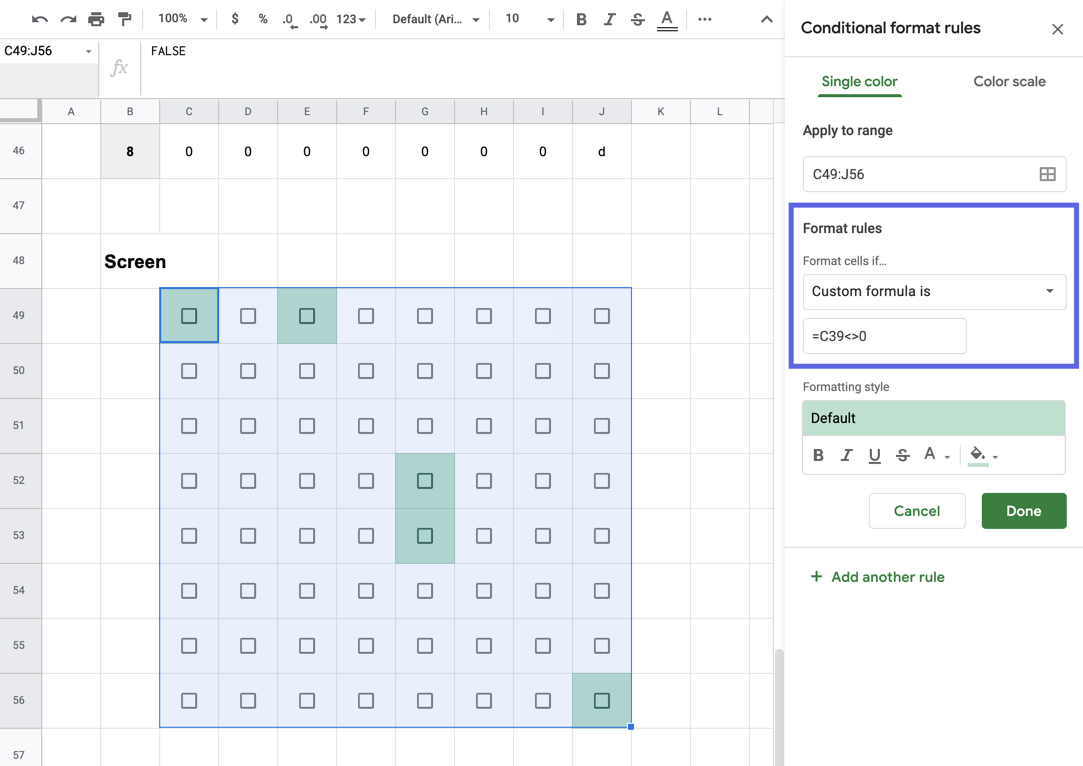Tick the checkbox in cell C49
The image size is (1083, 766).
point(189,316)
